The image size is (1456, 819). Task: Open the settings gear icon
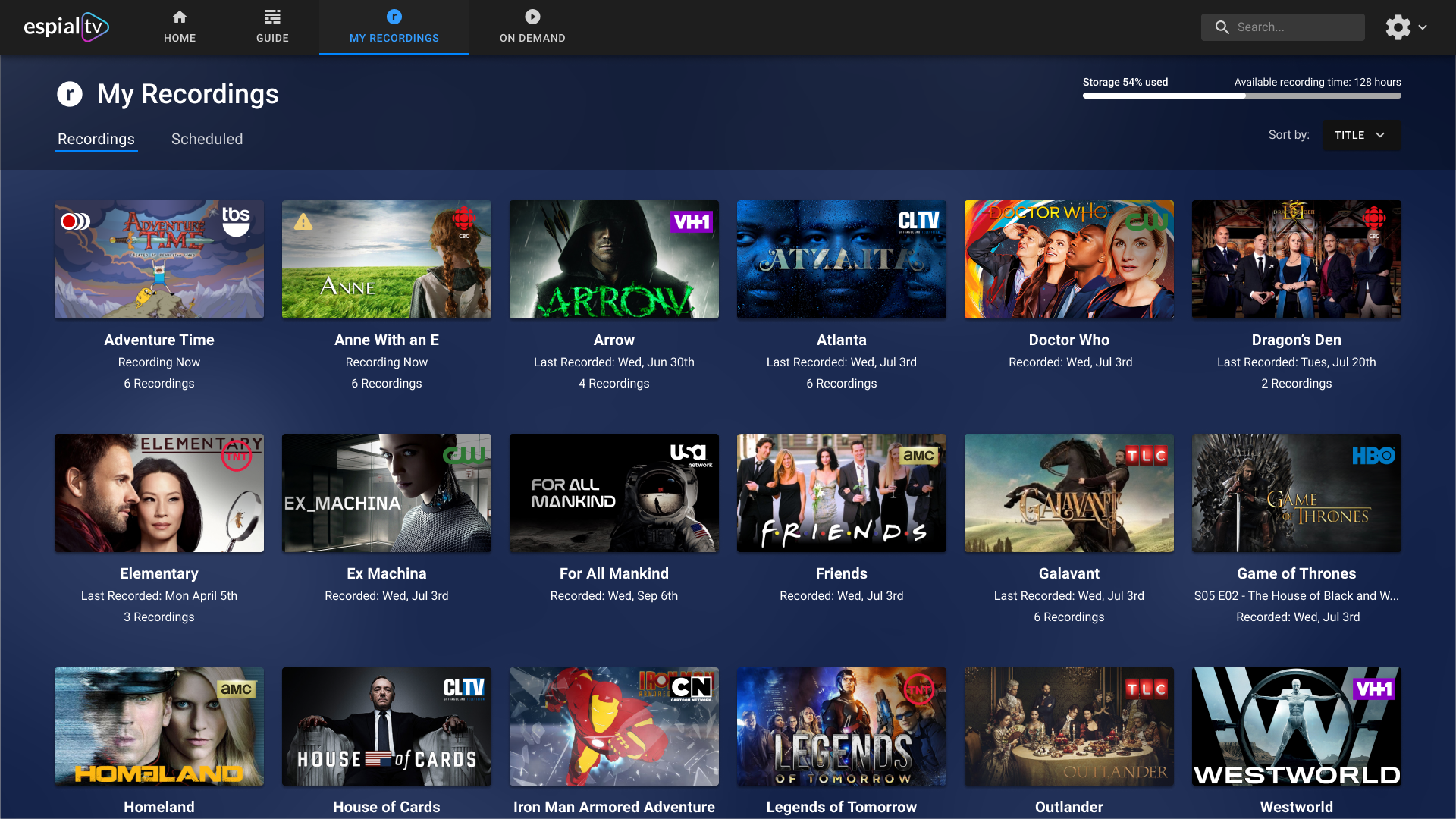click(x=1398, y=27)
